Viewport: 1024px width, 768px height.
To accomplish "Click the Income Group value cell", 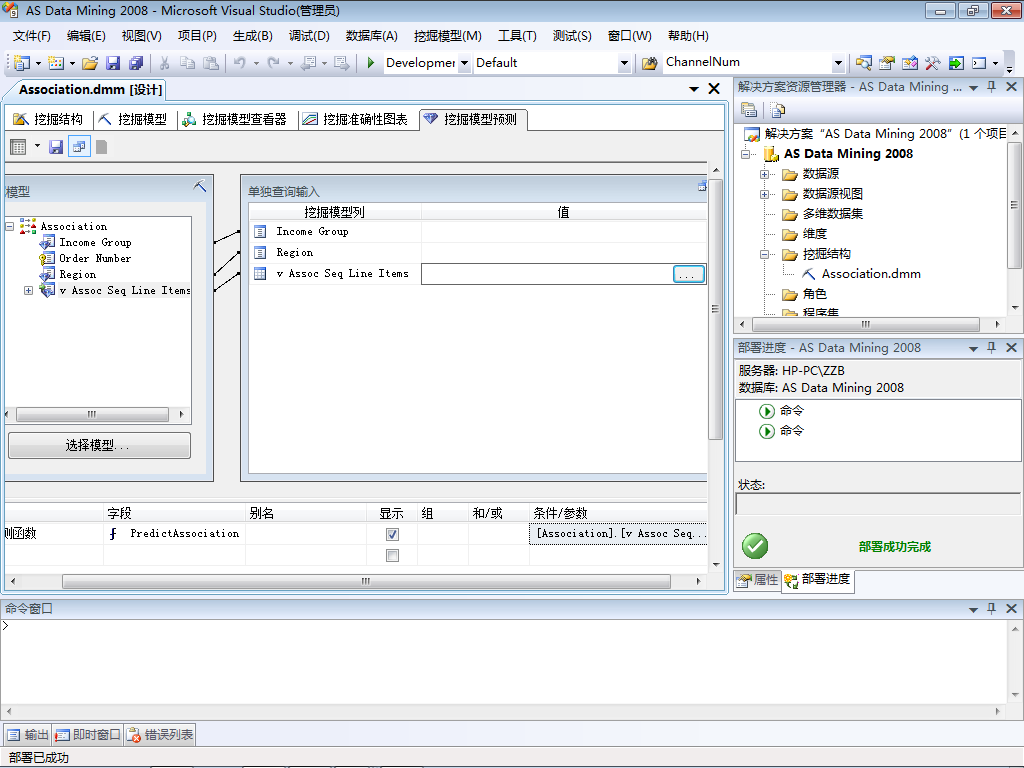I will click(x=564, y=232).
